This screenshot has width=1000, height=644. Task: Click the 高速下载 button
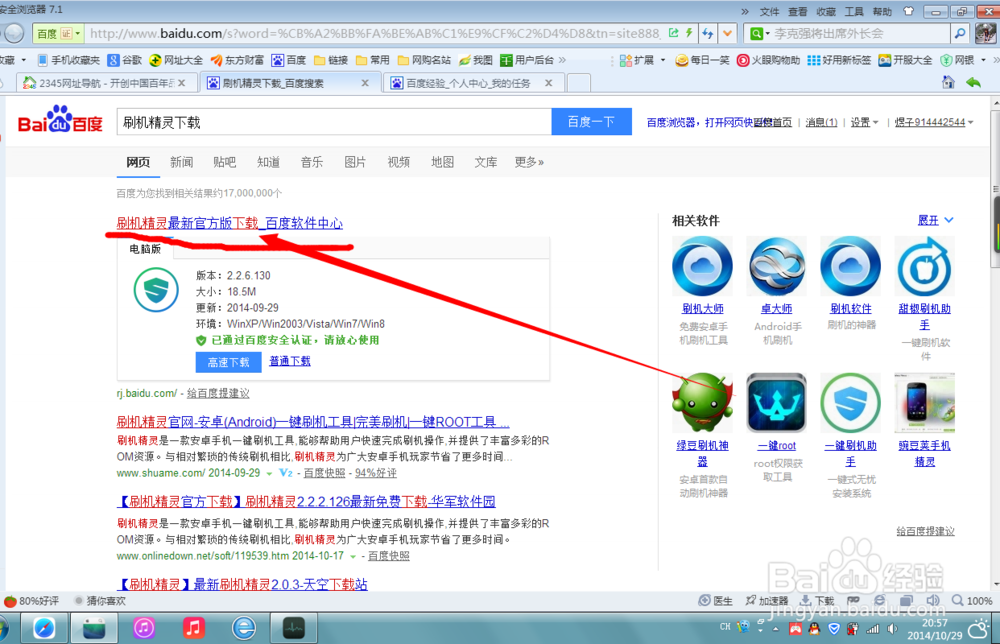tap(228, 362)
